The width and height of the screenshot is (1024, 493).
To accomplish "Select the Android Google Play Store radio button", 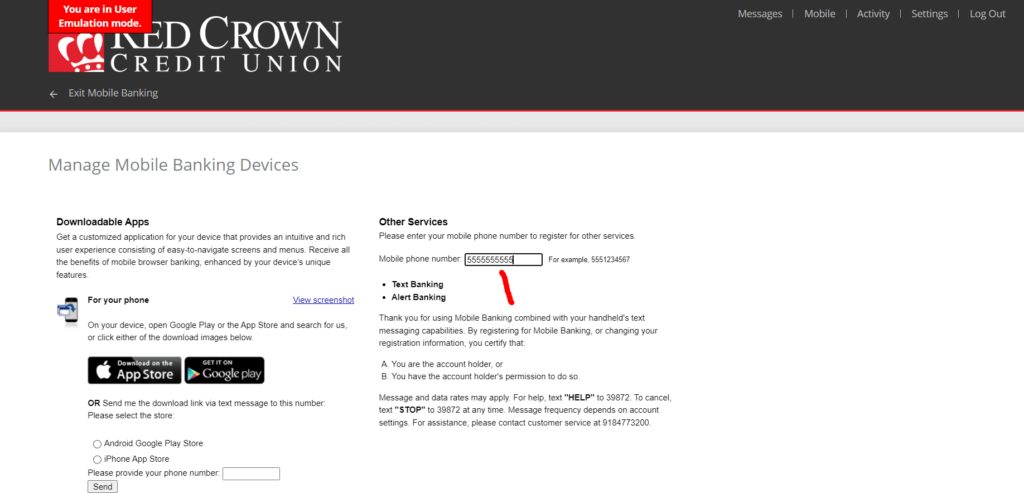I will coord(97,444).
